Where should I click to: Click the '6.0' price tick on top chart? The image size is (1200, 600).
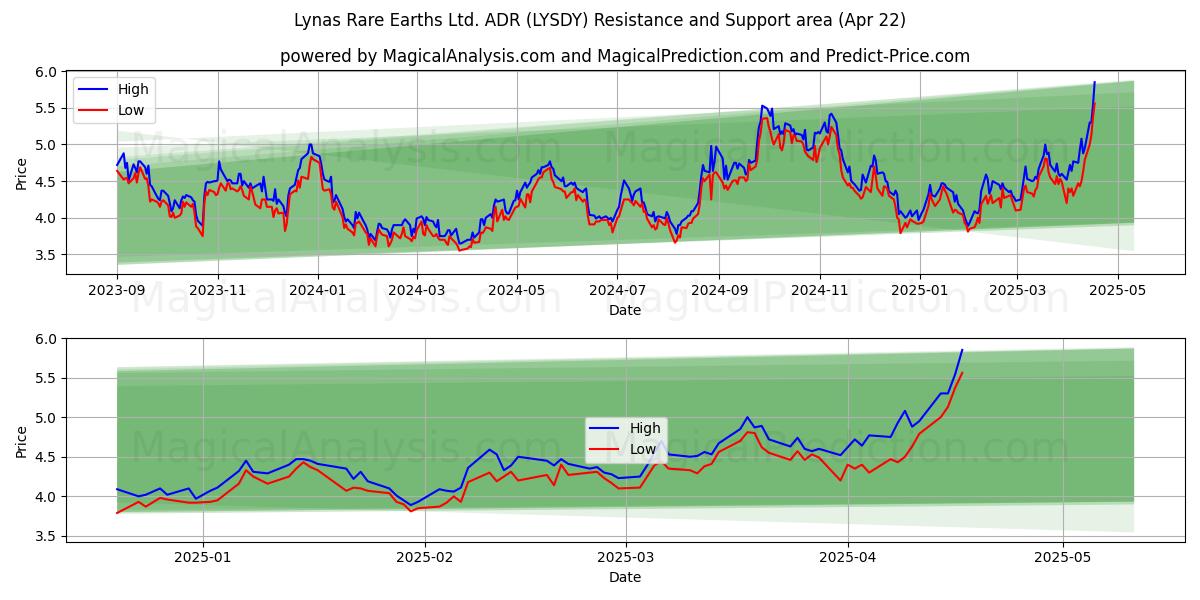46,72
